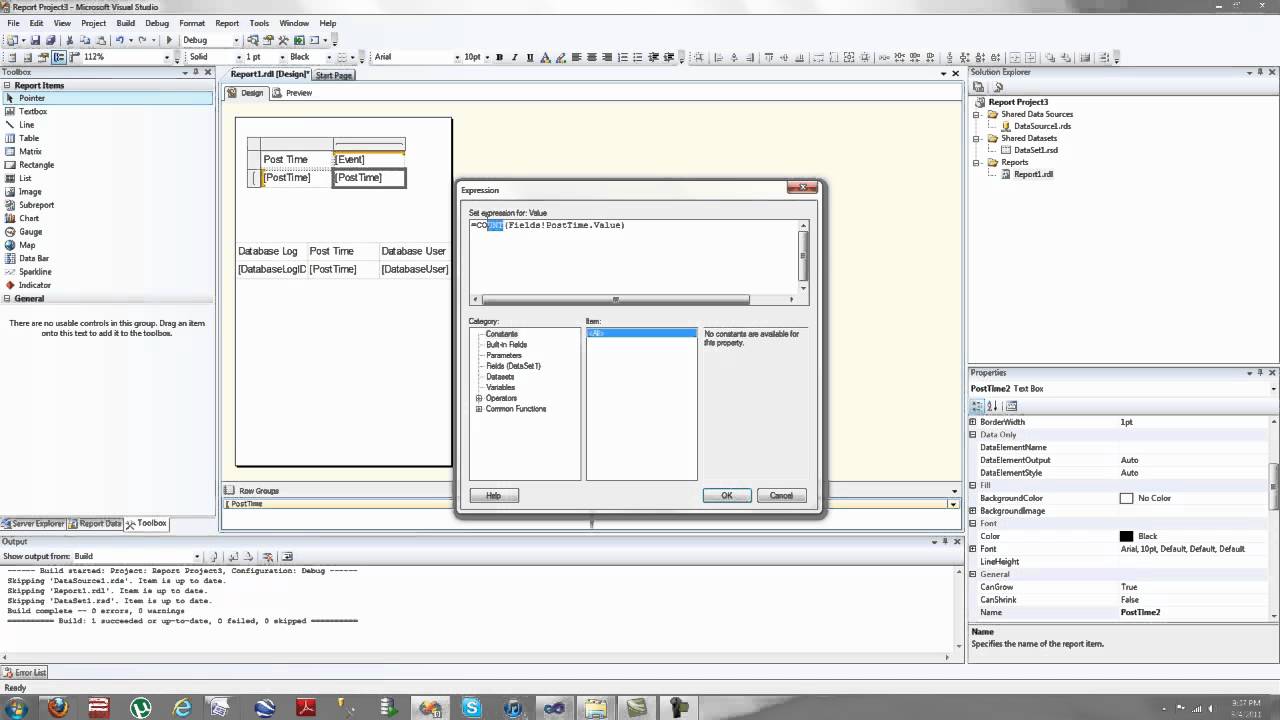Expand the Font property in Properties
Image resolution: width=1280 pixels, height=720 pixels.
(973, 549)
